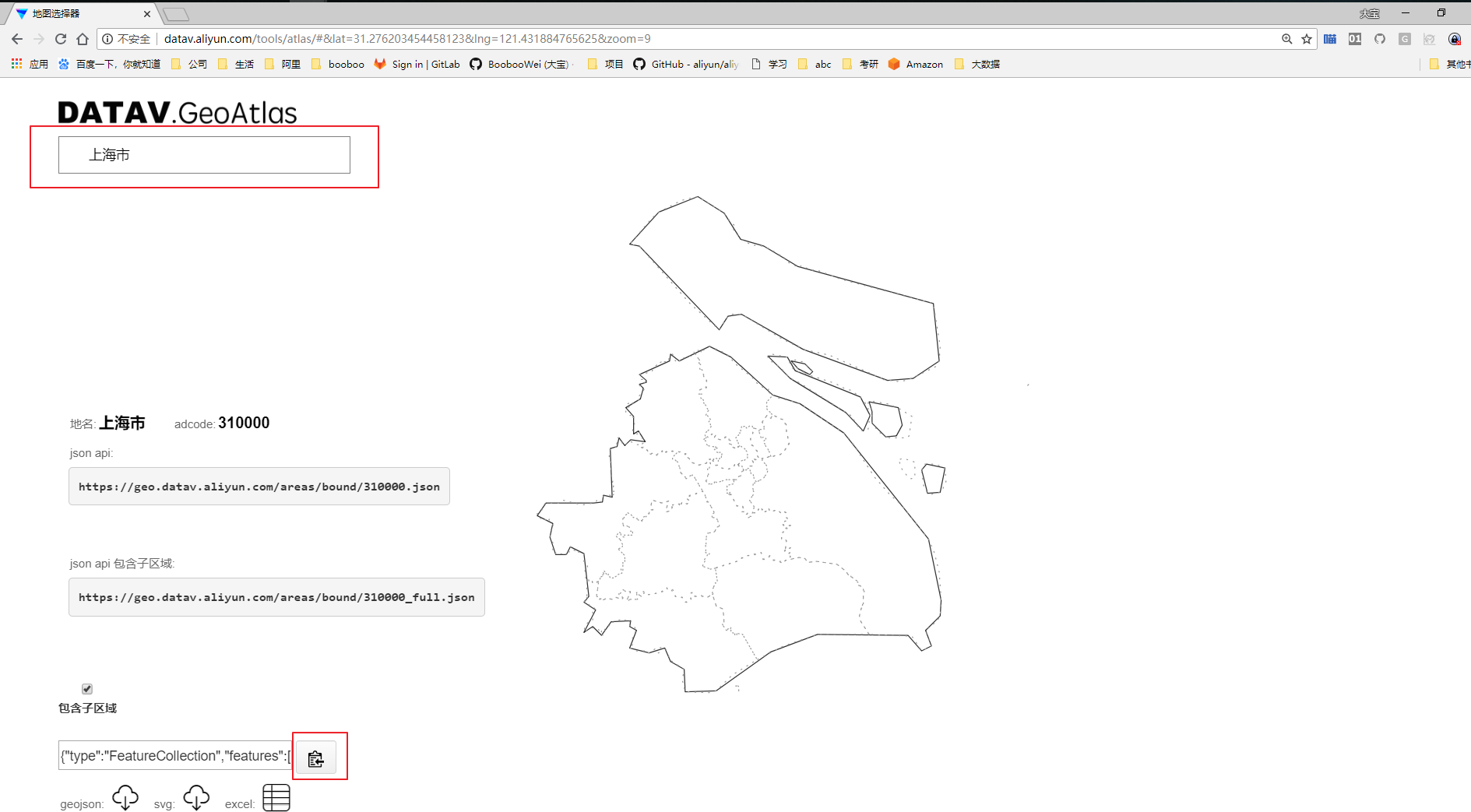Click the 上海市 place search field

[x=204, y=155]
